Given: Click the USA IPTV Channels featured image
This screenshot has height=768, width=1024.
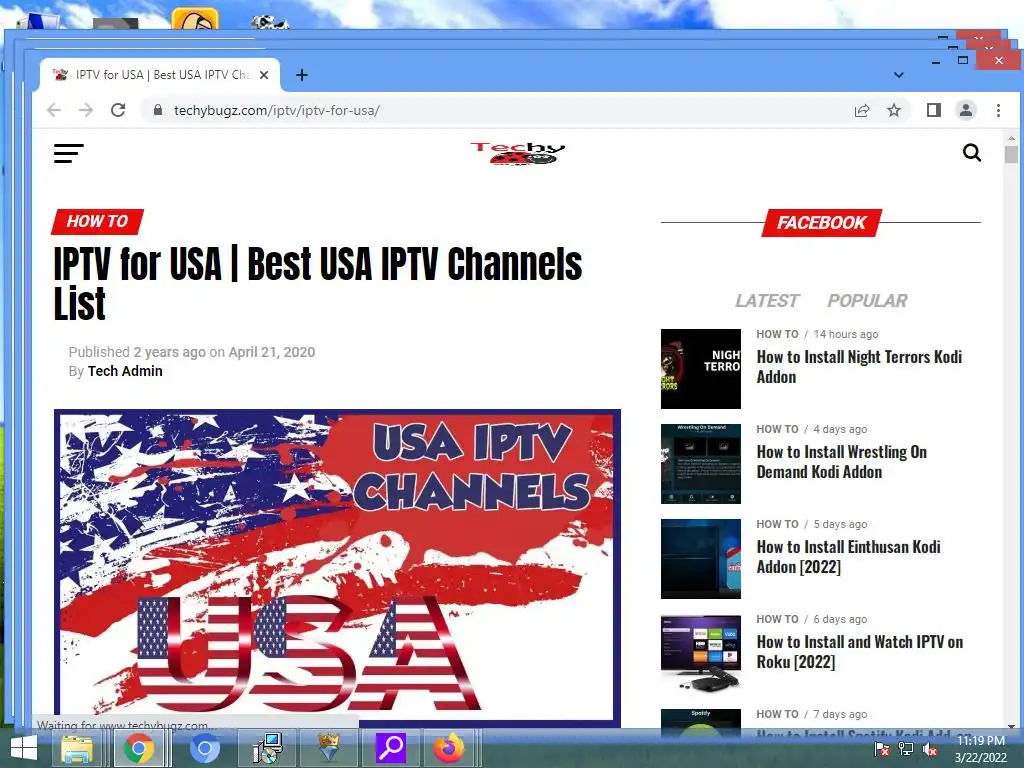Looking at the screenshot, I should (337, 566).
